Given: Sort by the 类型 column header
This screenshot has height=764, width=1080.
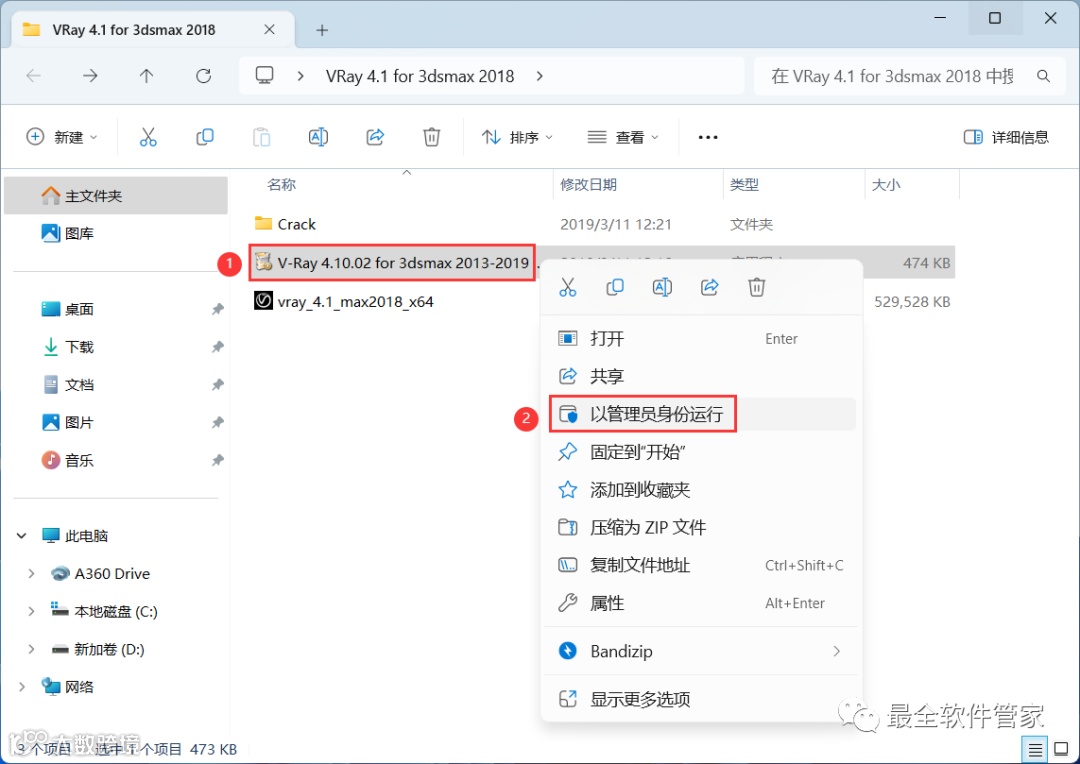Looking at the screenshot, I should pos(744,185).
